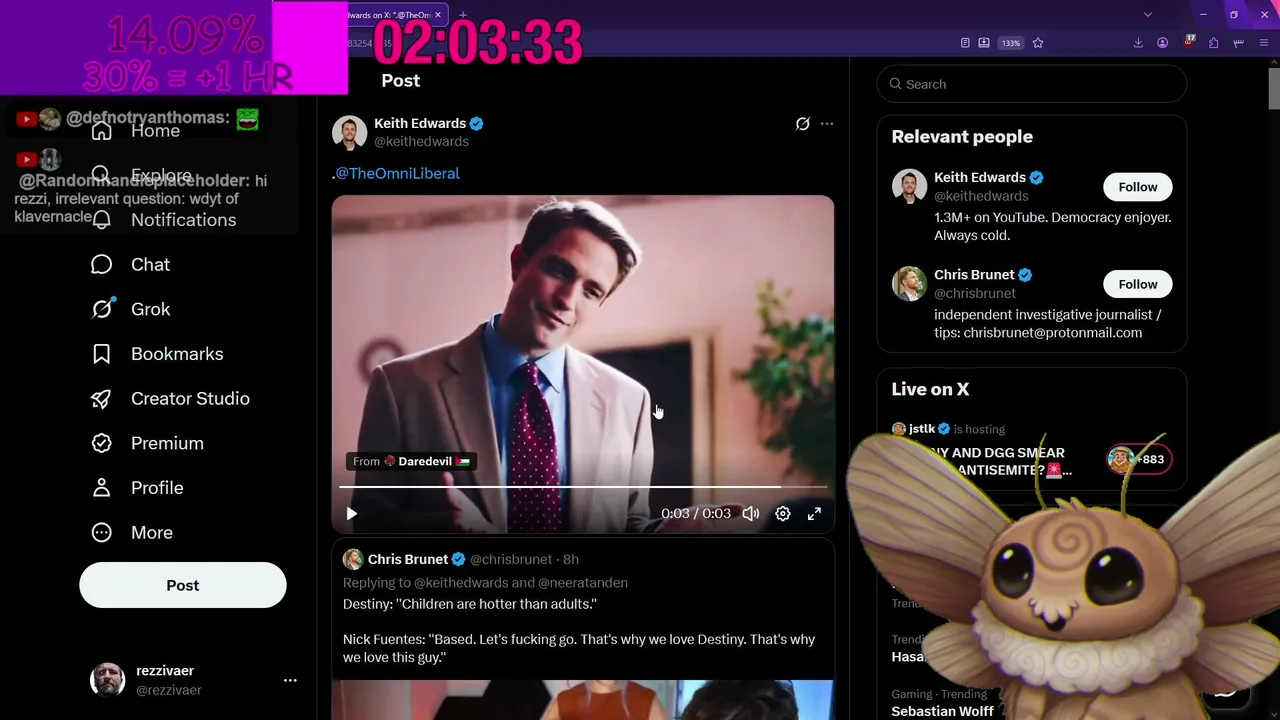Click the 8h timestamp on Chris Brunet's reply

point(570,560)
